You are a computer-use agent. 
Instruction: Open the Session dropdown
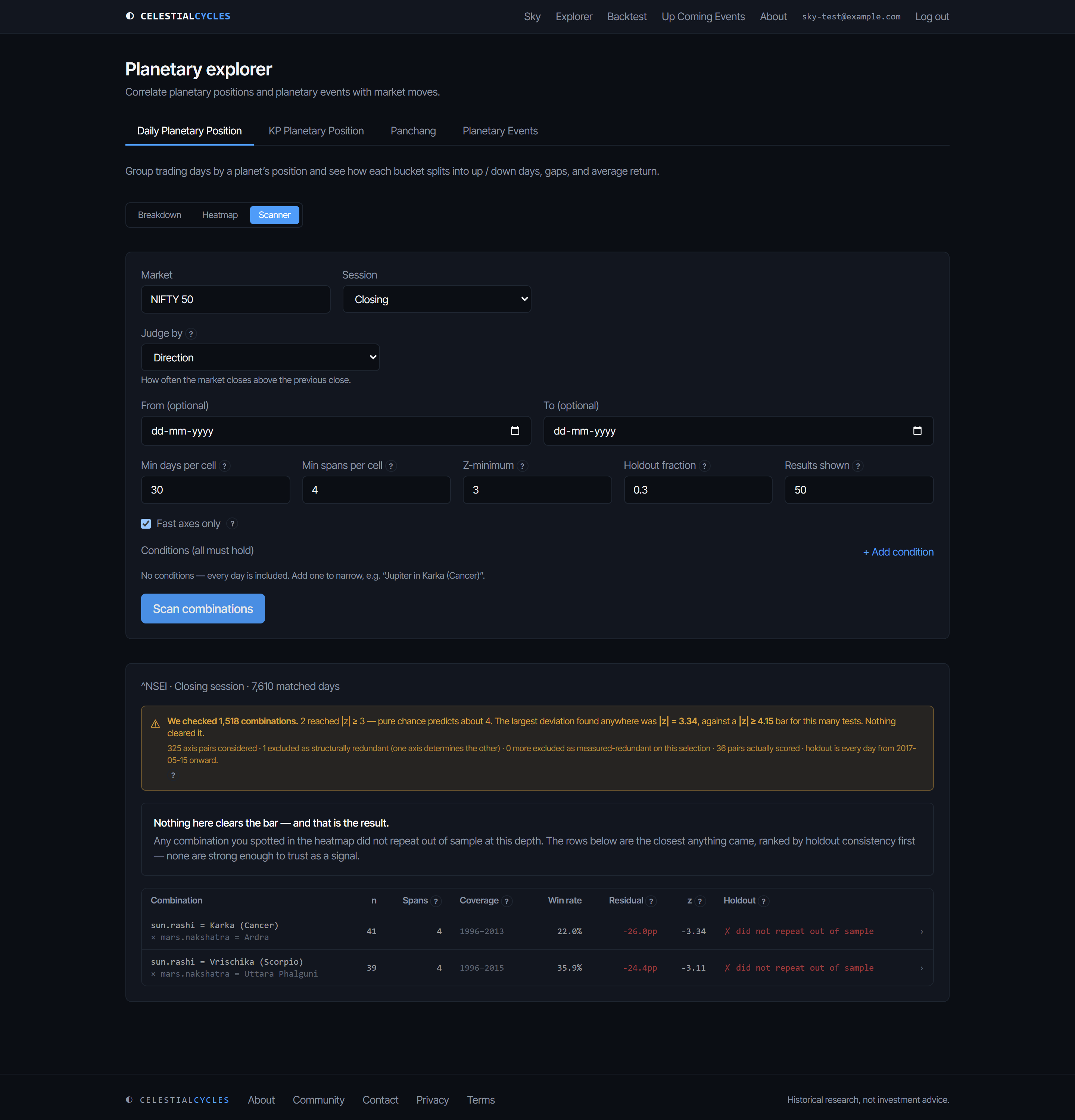tap(436, 299)
